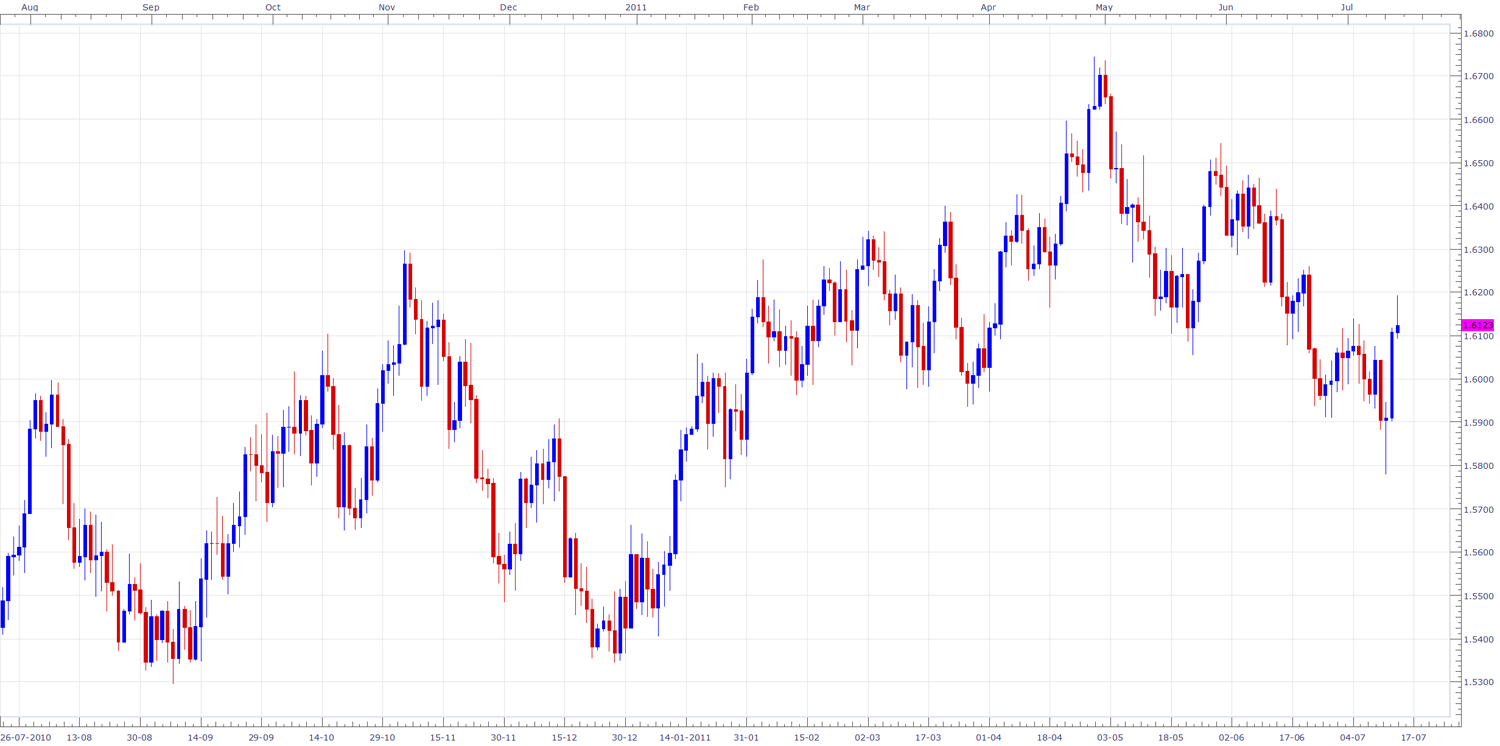Click the 1.6600 price level label

(1478, 120)
